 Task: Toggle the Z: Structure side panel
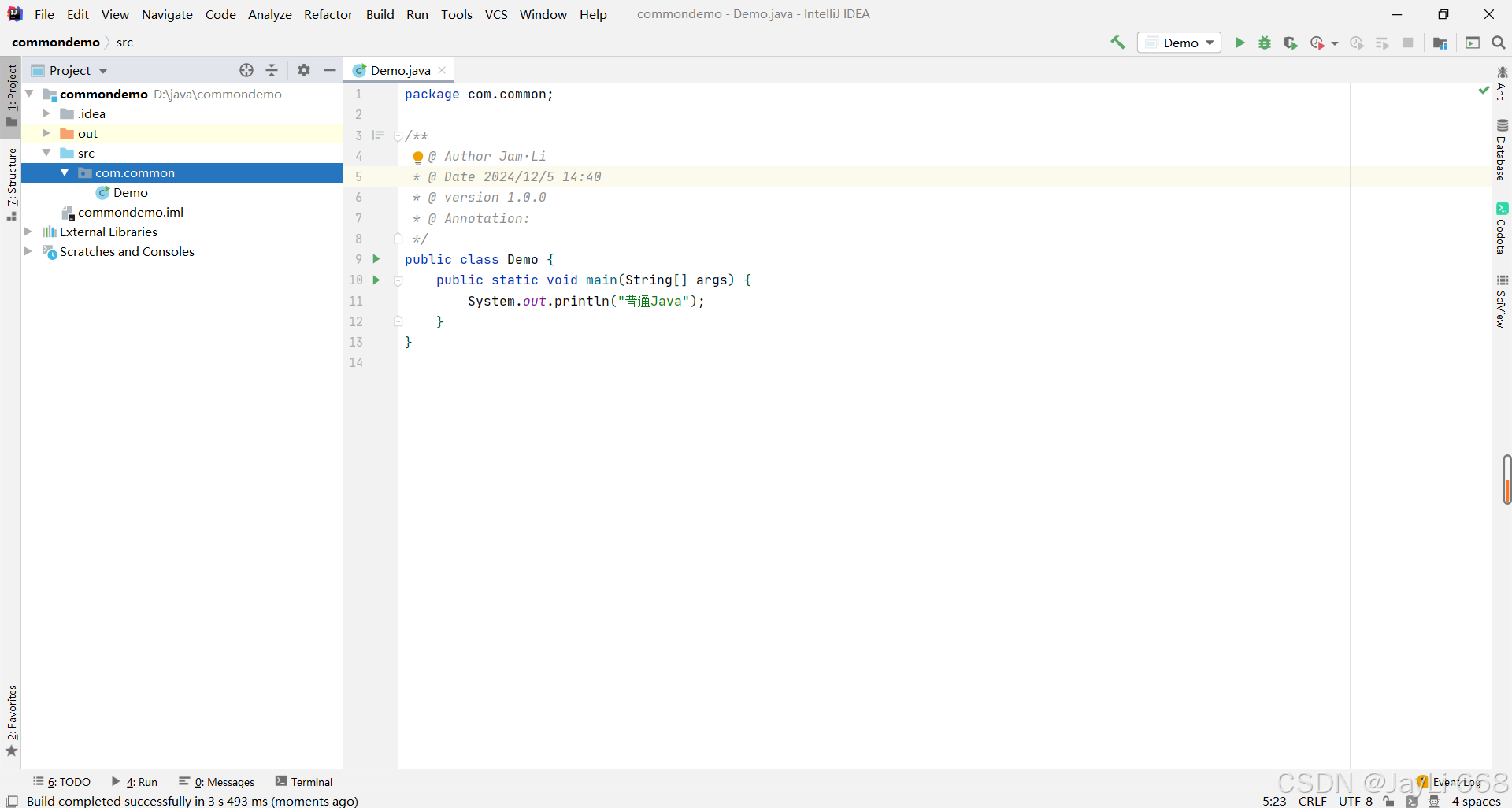(x=11, y=183)
